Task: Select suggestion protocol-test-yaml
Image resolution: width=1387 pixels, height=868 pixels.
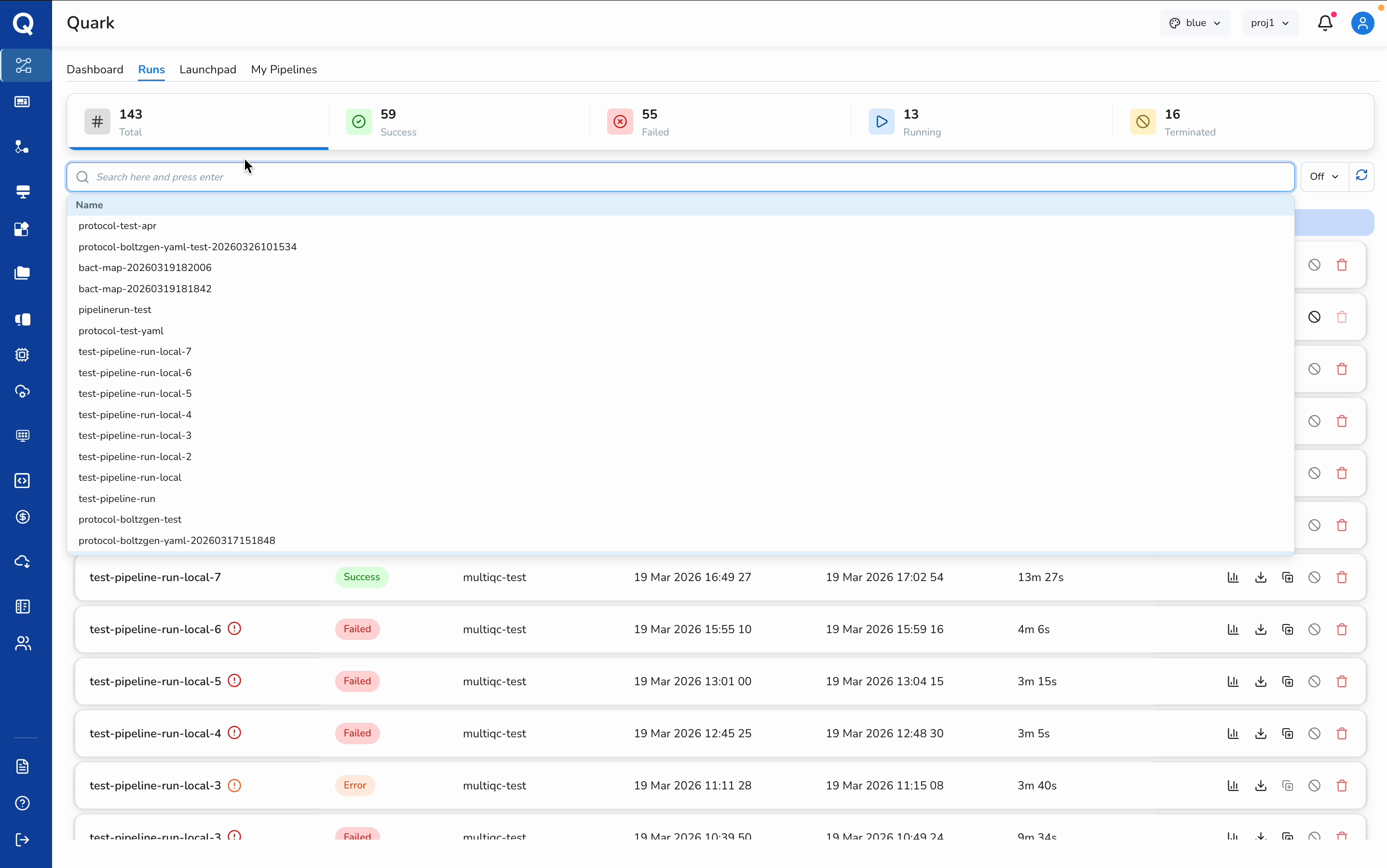Action: pos(681,331)
